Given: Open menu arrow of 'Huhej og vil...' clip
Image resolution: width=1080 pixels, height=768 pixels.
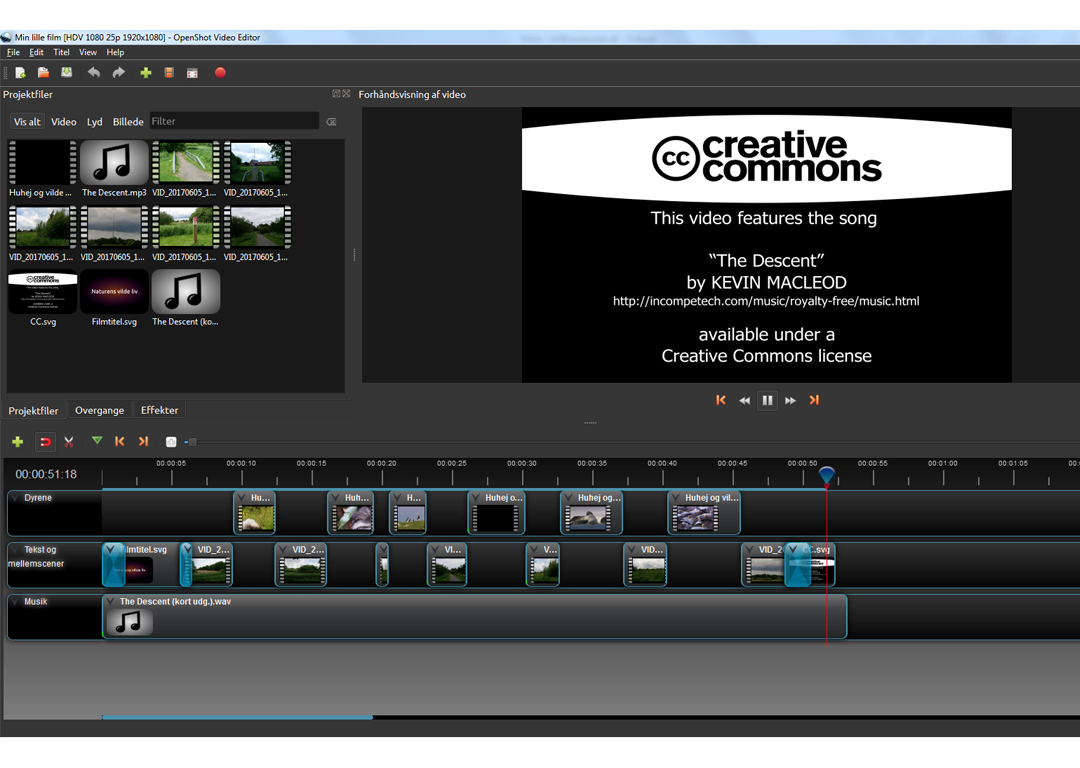Looking at the screenshot, I should pos(676,498).
